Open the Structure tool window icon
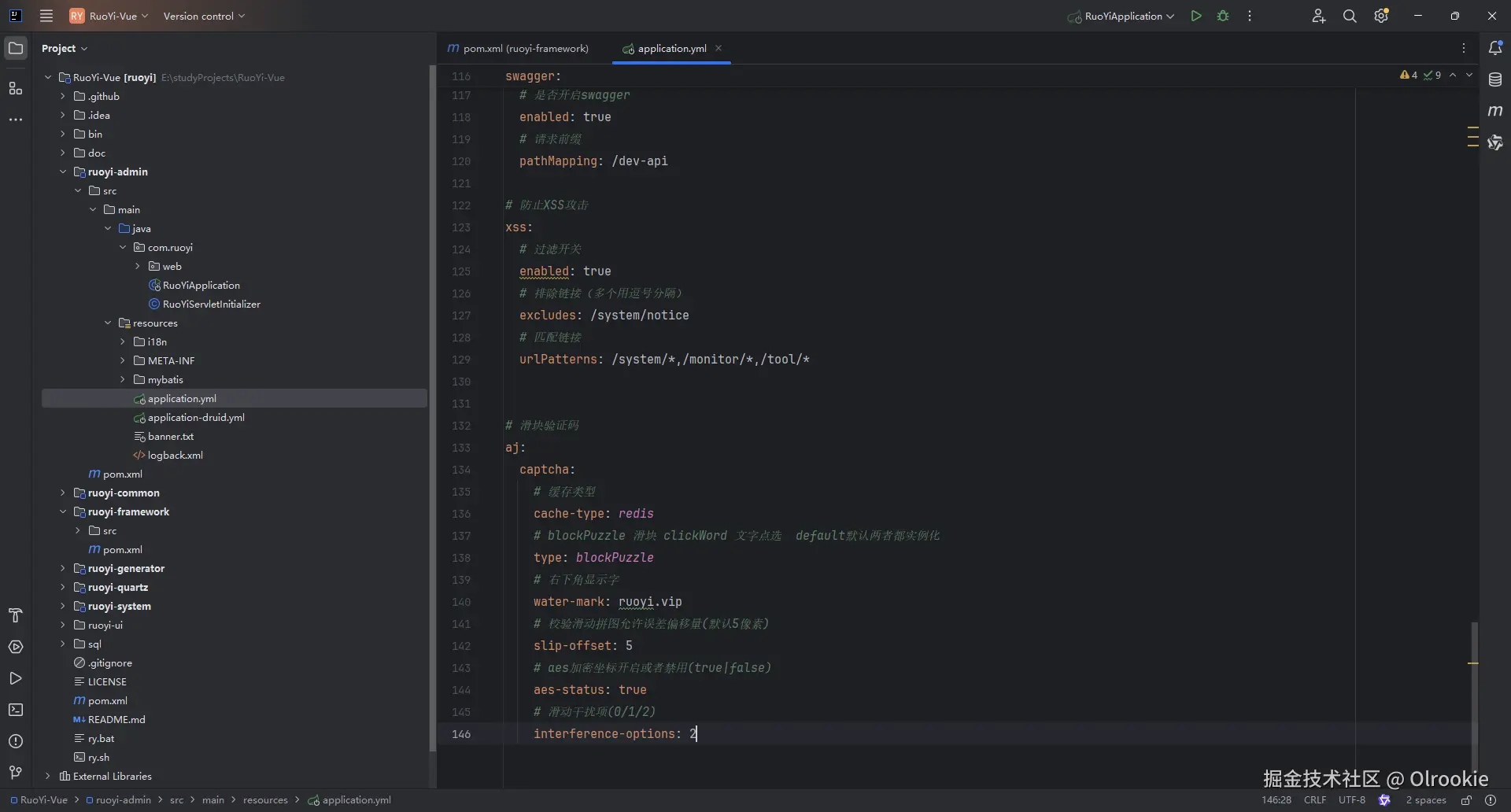The width and height of the screenshot is (1511, 812). 16,88
